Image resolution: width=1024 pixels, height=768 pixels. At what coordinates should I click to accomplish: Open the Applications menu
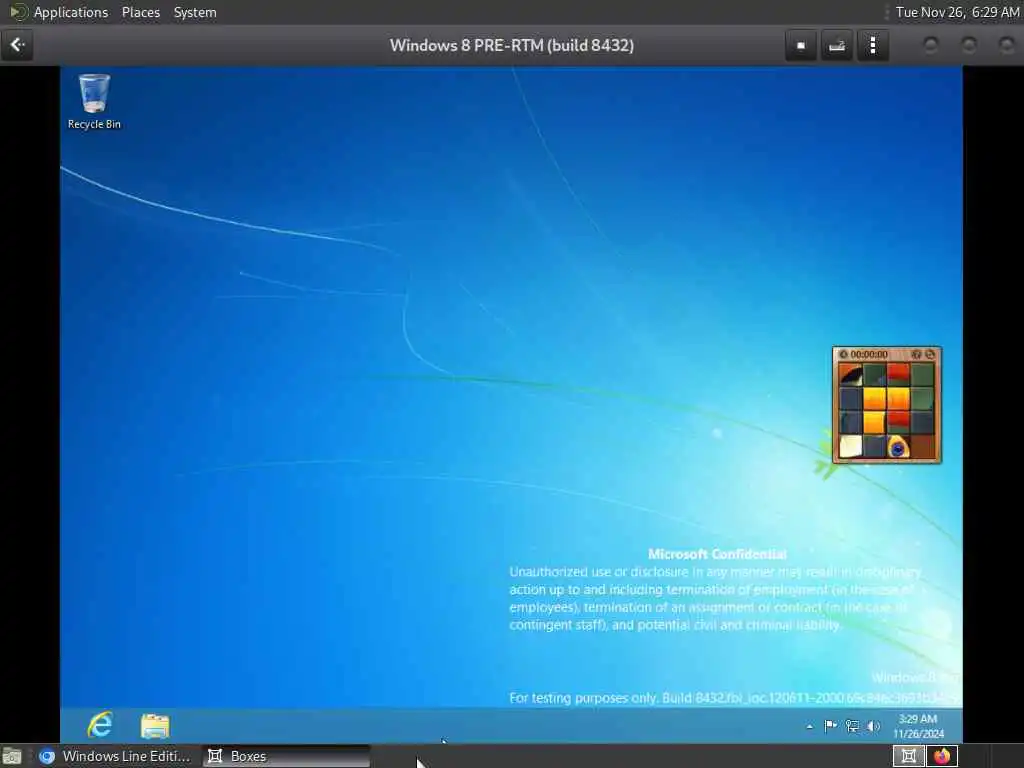pyautogui.click(x=71, y=12)
